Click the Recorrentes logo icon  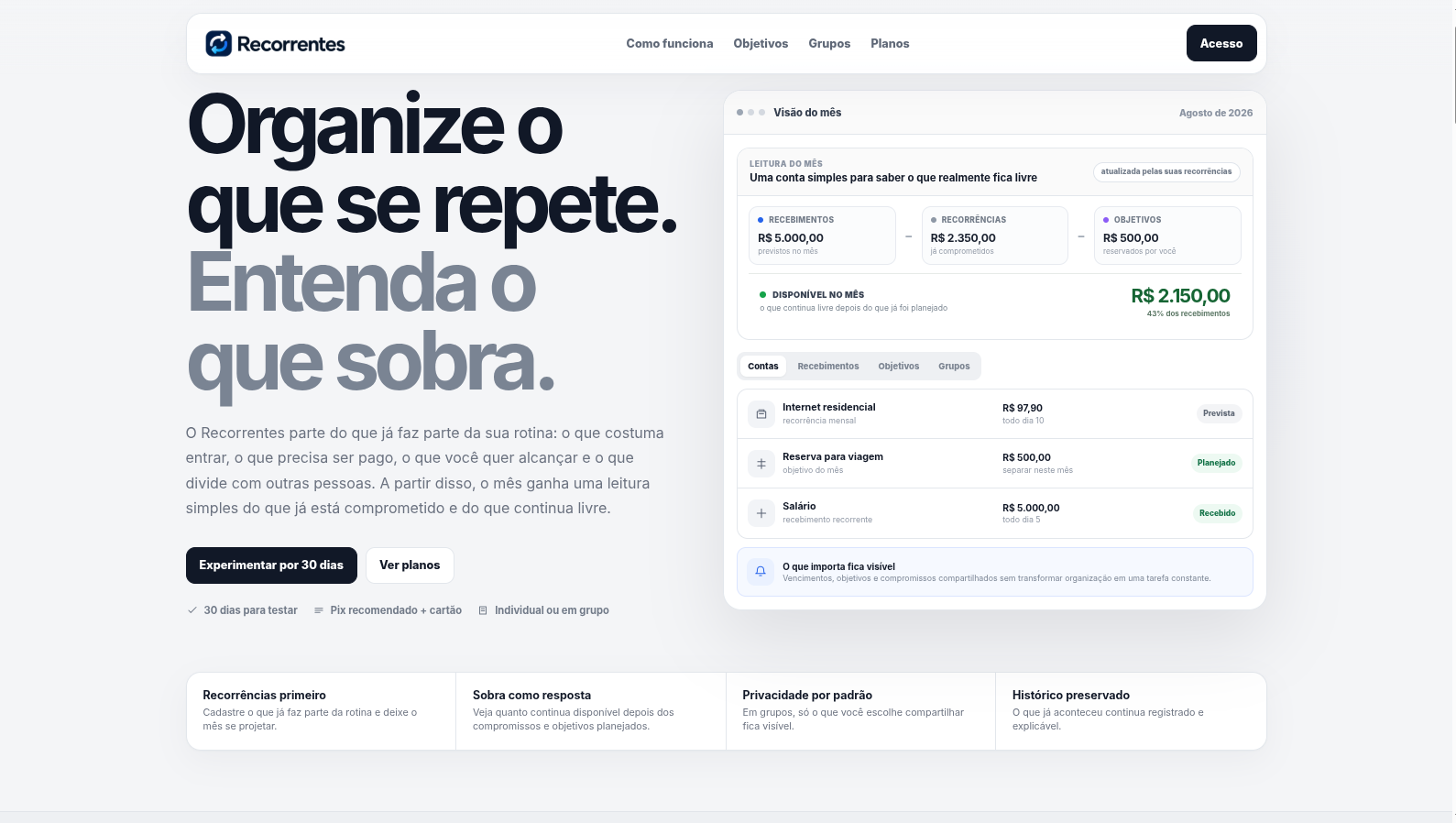click(218, 43)
